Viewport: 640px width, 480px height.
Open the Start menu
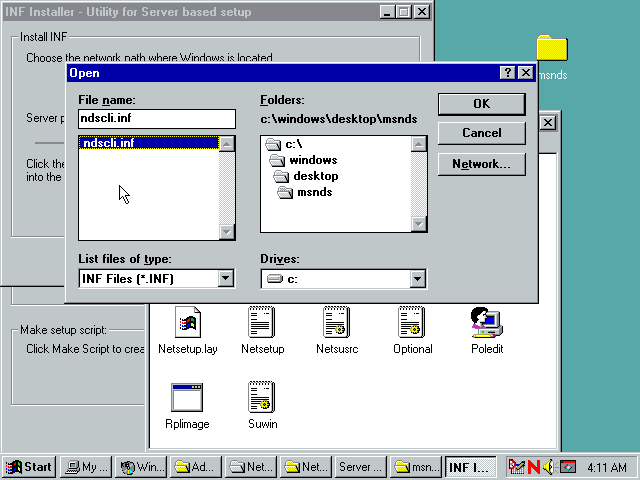[x=29, y=467]
